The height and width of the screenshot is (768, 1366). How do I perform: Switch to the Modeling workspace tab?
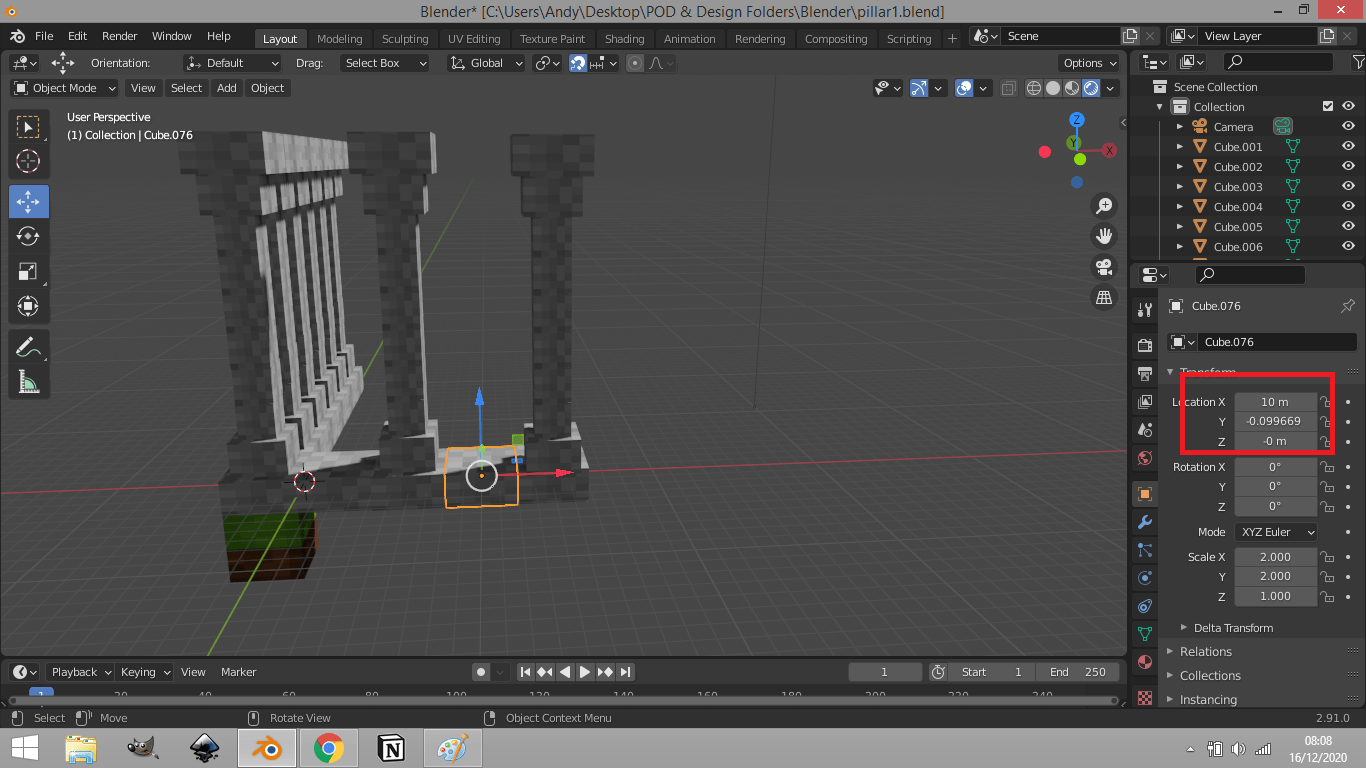pos(339,39)
